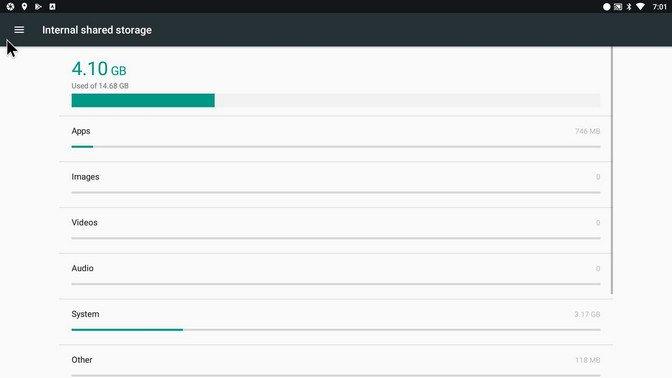Tap the Bluetooth status icon

click(x=629, y=6)
